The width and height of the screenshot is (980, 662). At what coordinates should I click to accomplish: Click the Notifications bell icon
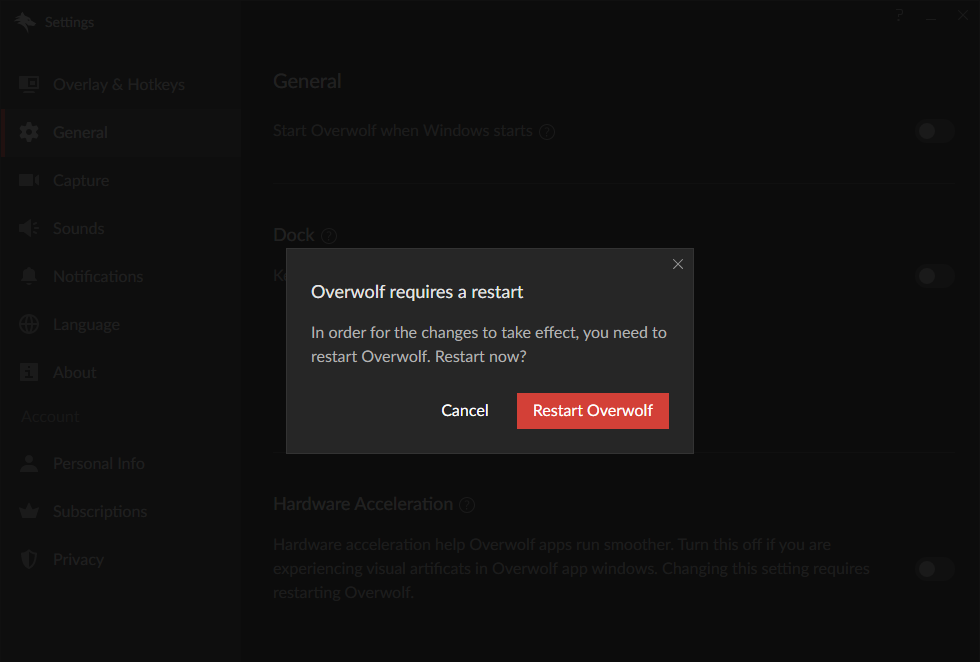(29, 276)
